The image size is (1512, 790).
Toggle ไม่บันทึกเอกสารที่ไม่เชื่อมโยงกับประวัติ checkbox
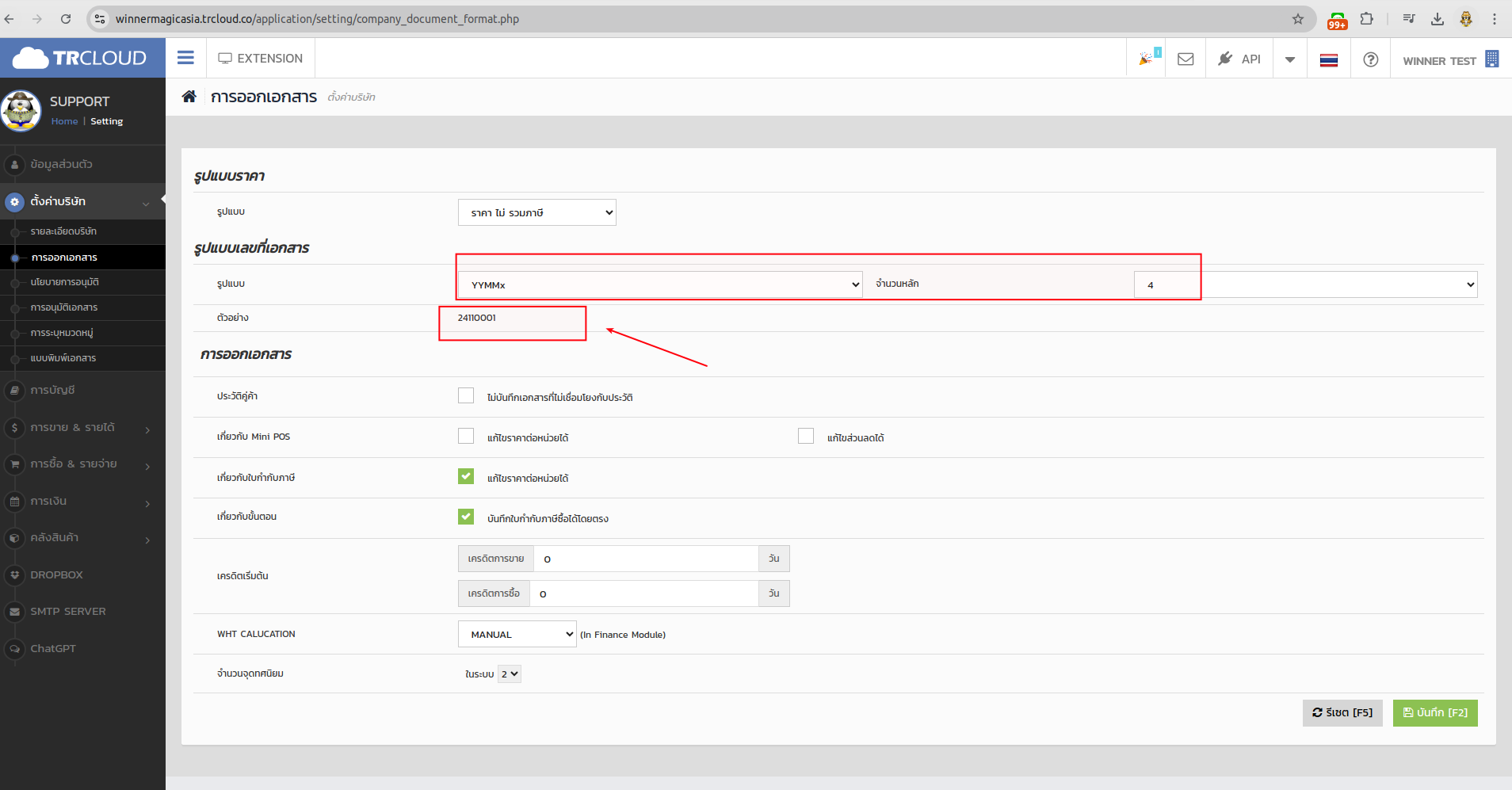pyautogui.click(x=466, y=395)
